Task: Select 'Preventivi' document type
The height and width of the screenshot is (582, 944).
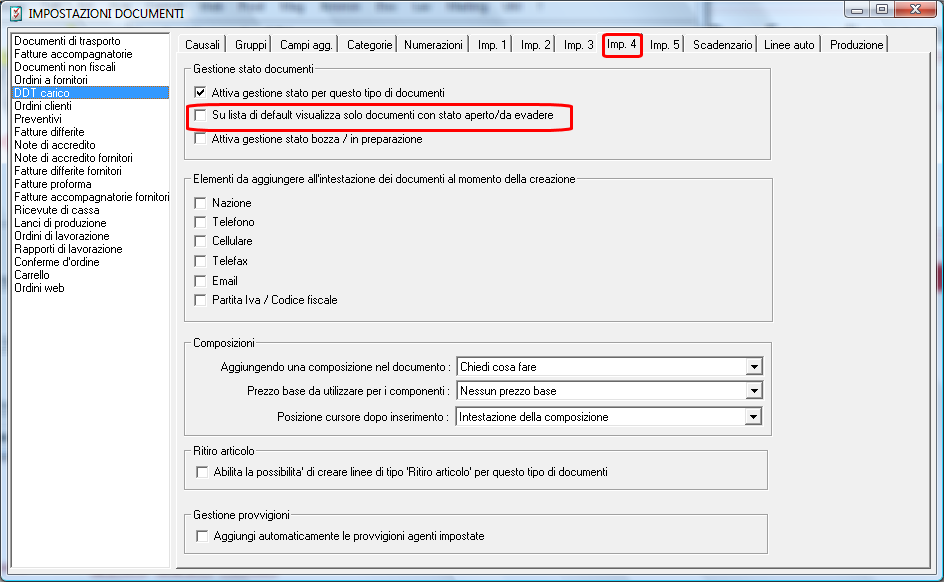Action: click(x=90, y=119)
